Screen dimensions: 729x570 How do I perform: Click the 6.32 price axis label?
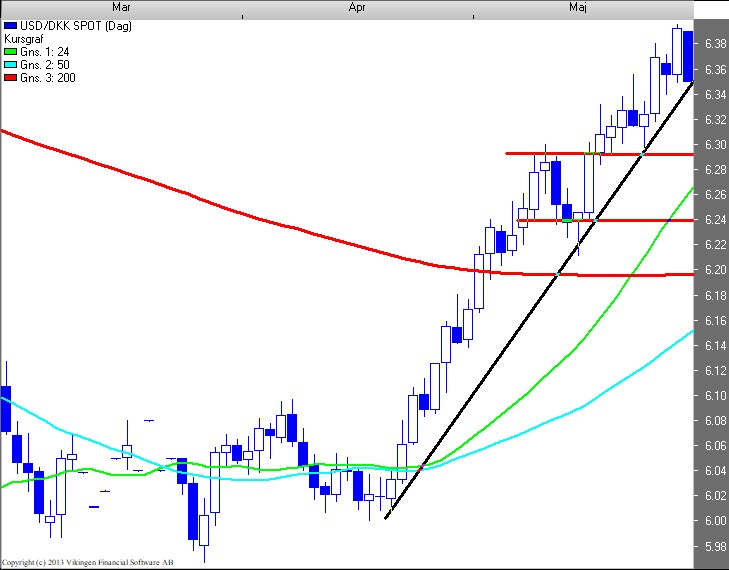click(x=716, y=120)
